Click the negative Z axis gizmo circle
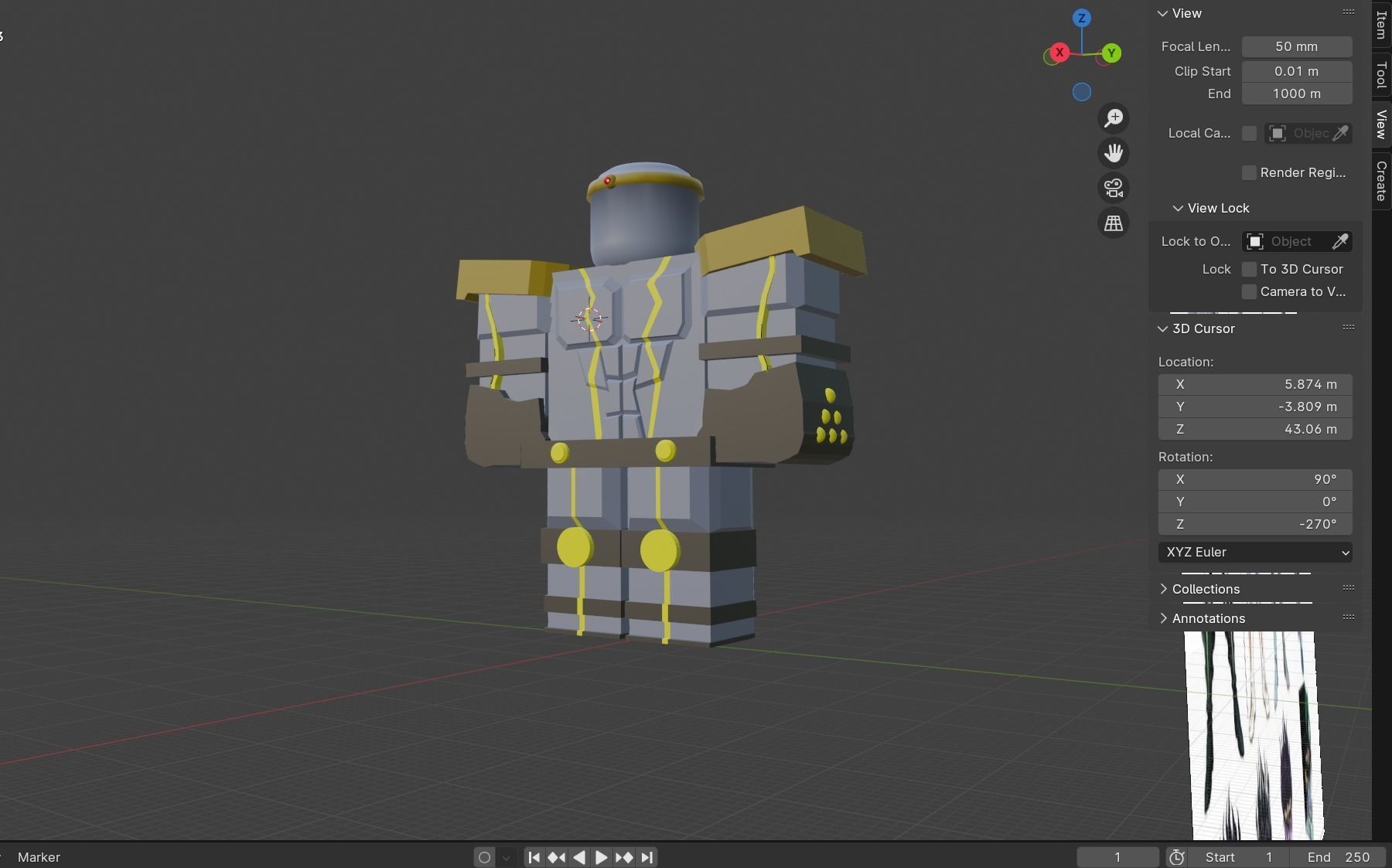The height and width of the screenshot is (868, 1392). coord(1082,92)
